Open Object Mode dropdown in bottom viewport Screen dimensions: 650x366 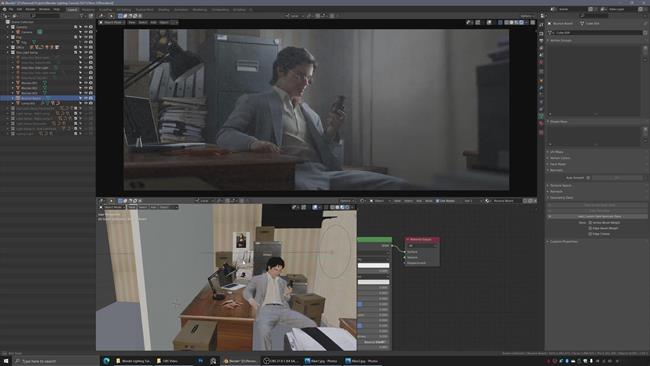point(113,207)
